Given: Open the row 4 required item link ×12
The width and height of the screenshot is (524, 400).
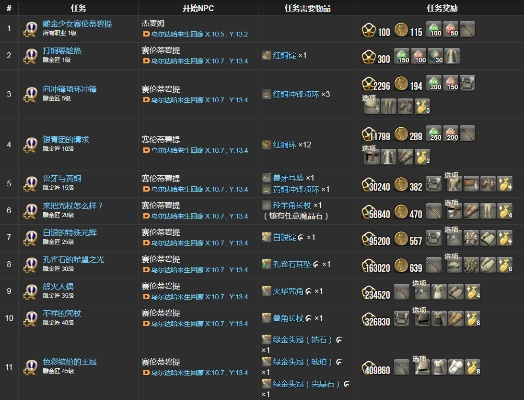Looking at the screenshot, I should [x=284, y=145].
